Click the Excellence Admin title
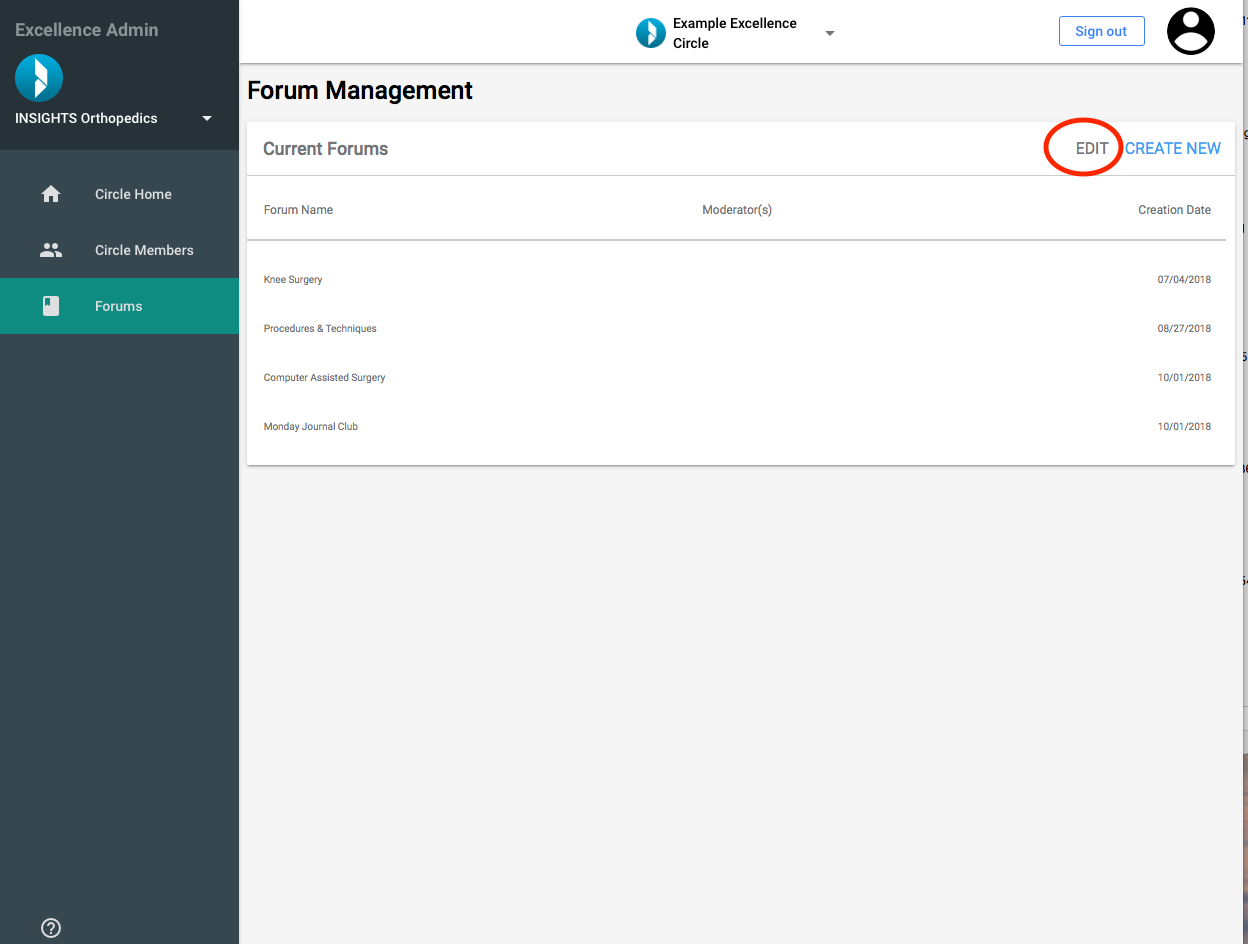Screen dimensions: 1248x944 coord(87,30)
